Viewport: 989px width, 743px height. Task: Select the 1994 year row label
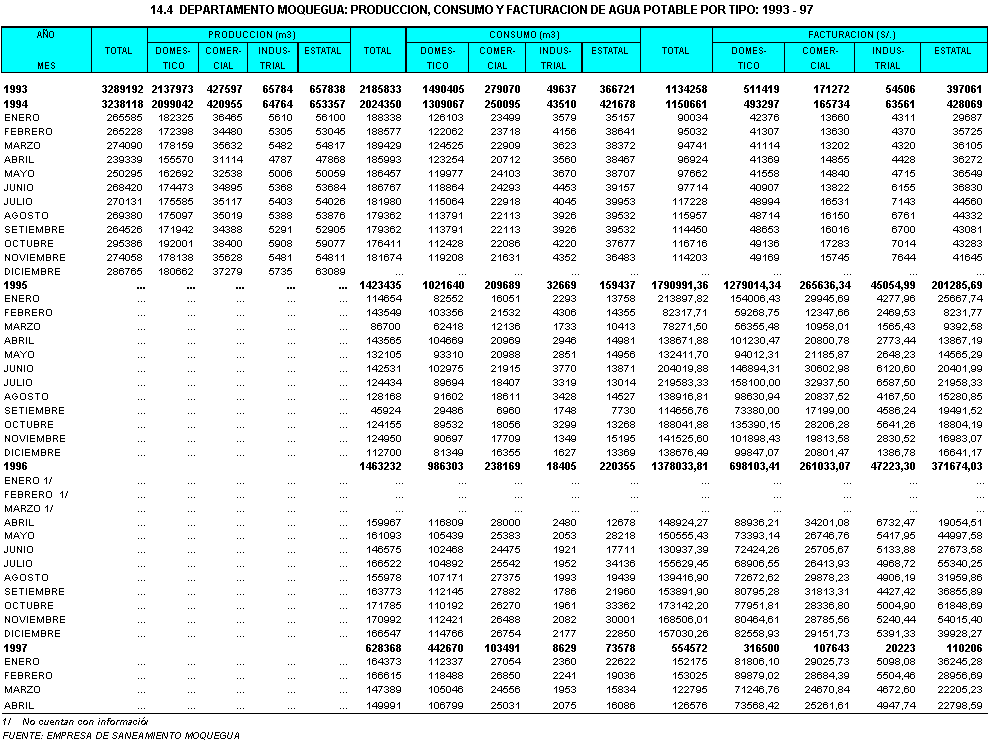coord(16,103)
